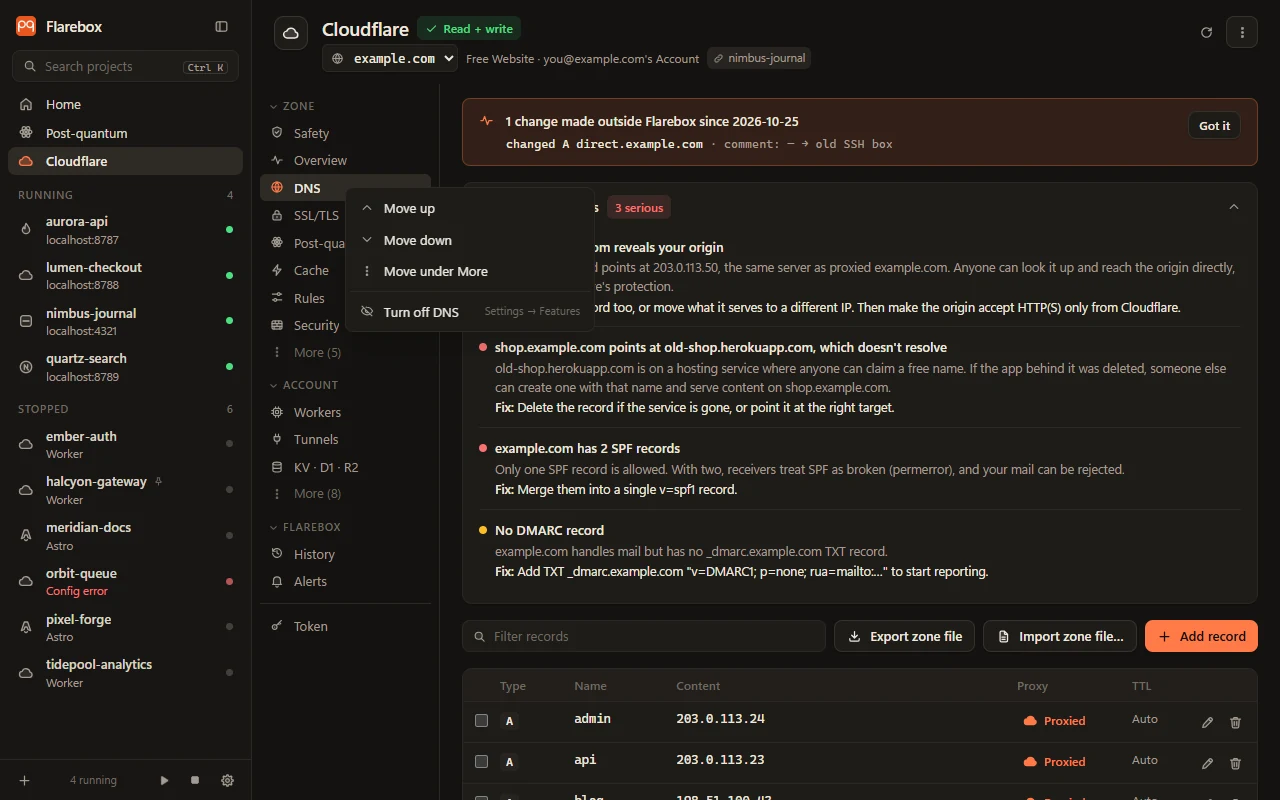Open the Search projects box
Viewport: 1280px width, 800px height.
[x=125, y=67]
